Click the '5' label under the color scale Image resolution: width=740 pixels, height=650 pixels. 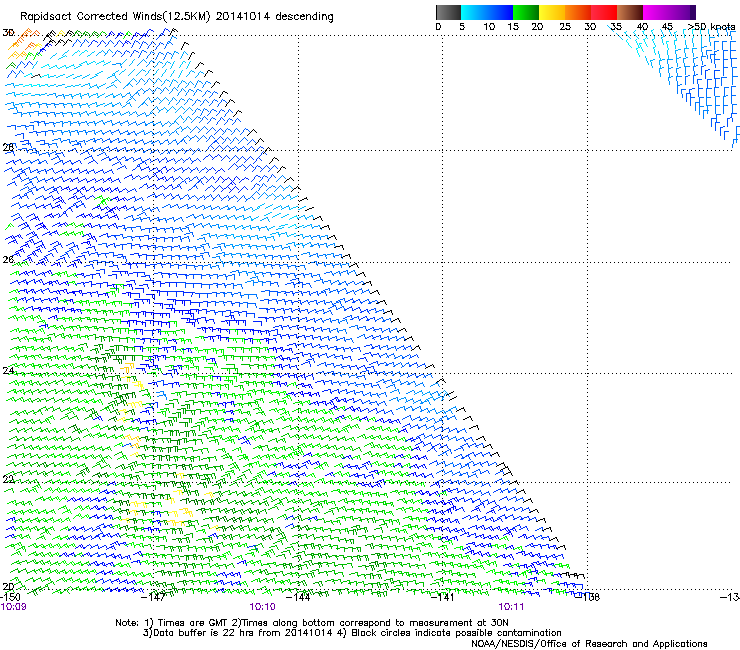pos(462,27)
